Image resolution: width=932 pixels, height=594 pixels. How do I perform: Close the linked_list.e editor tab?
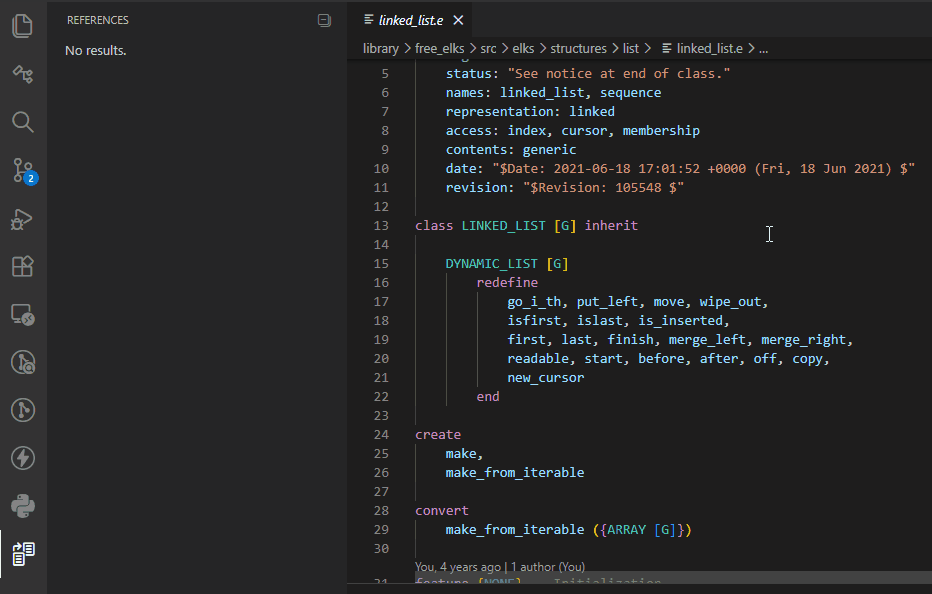458,20
